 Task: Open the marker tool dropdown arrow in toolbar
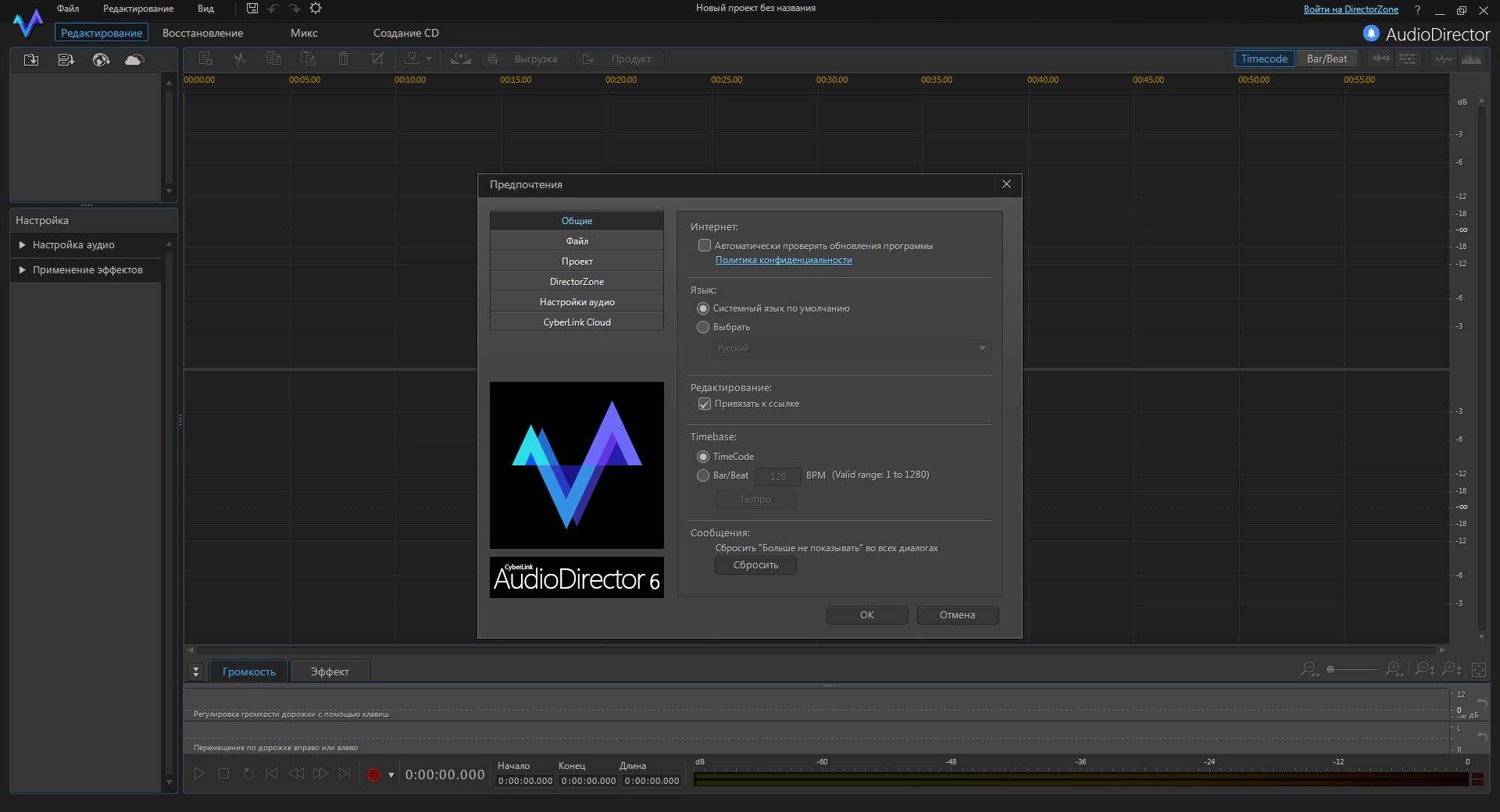tap(429, 59)
